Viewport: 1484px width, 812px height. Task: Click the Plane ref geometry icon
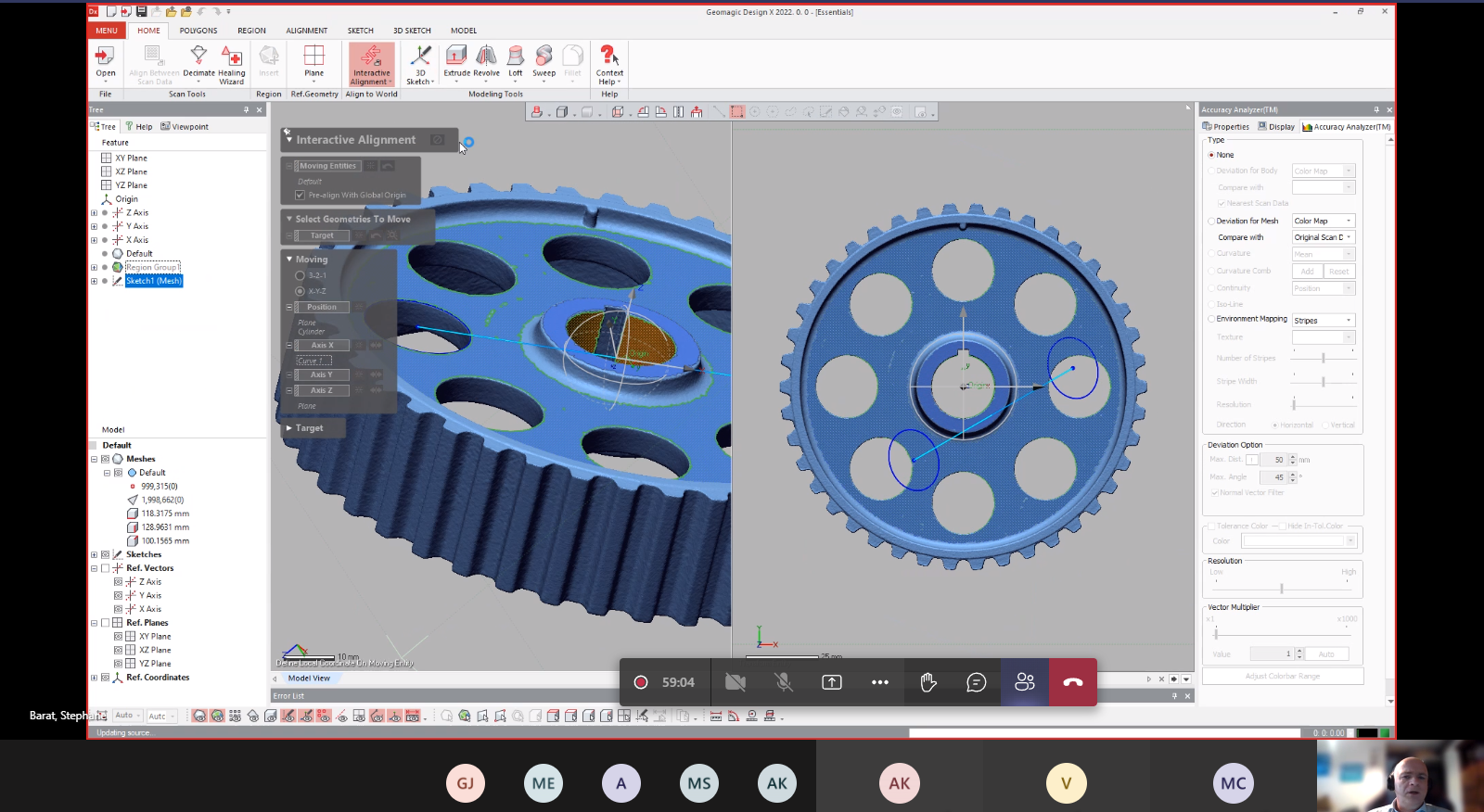[314, 60]
